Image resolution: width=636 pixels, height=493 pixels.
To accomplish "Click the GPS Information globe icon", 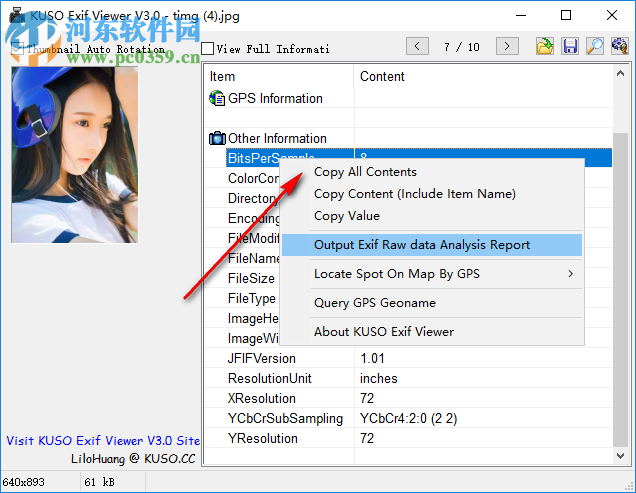I will coord(217,98).
